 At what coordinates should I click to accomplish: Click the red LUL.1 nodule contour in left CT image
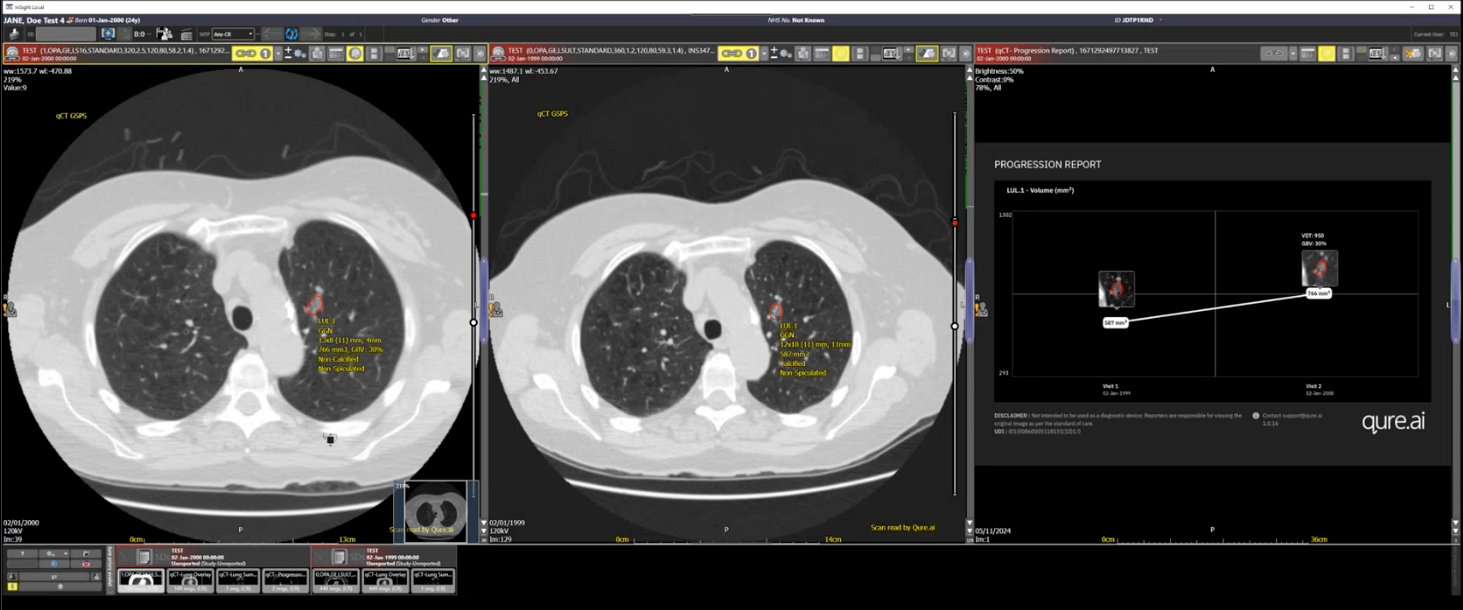click(x=314, y=305)
